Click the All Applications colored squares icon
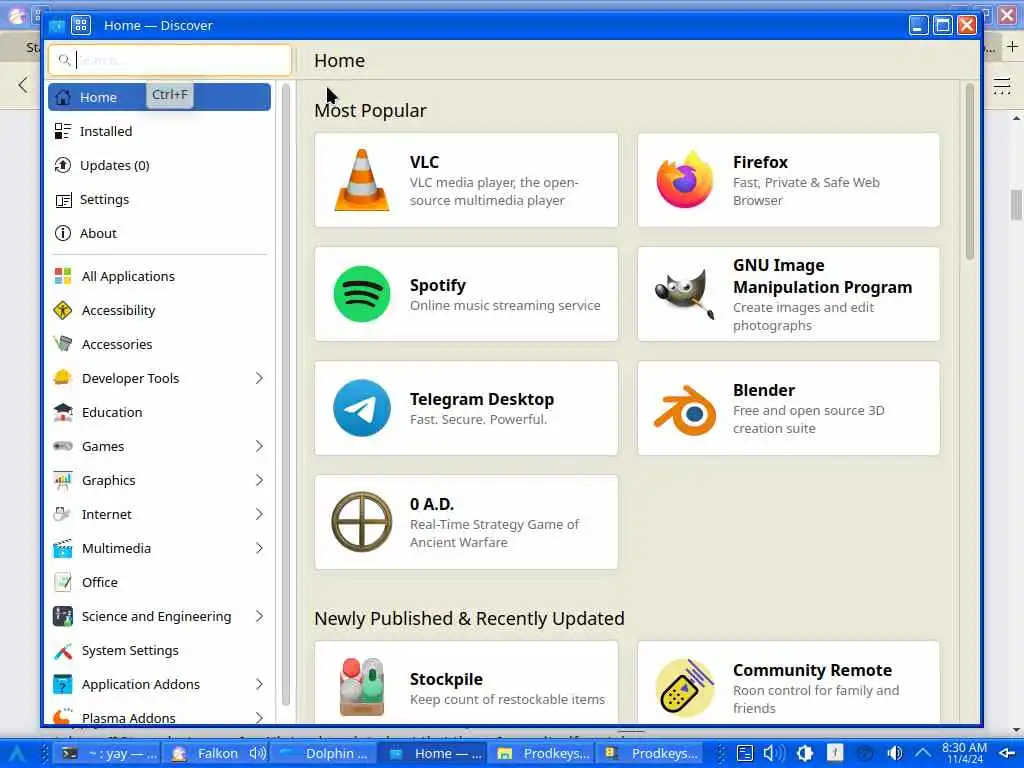 pos(63,276)
